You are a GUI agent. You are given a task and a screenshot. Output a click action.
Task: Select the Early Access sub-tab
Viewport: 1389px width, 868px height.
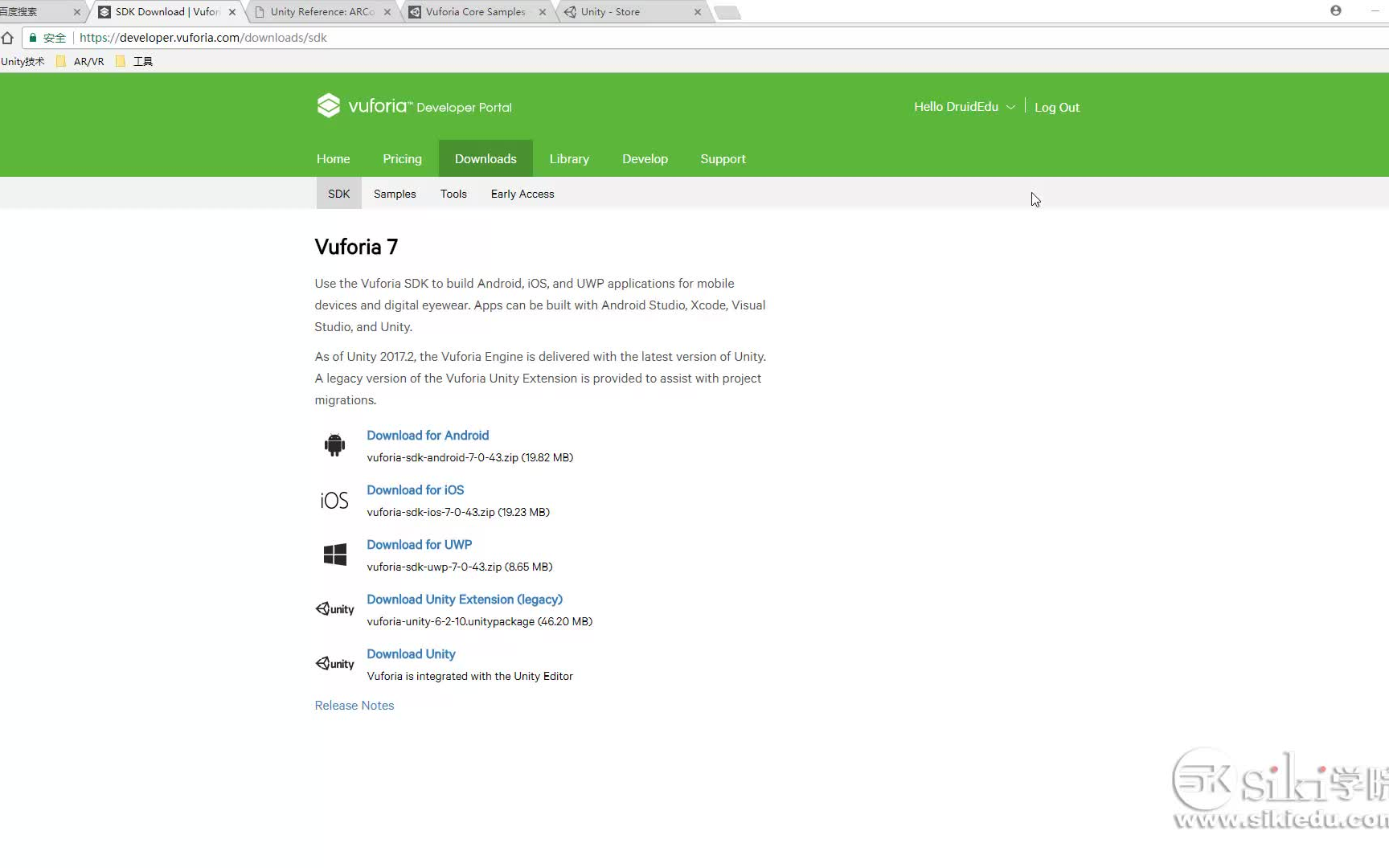[x=522, y=194]
